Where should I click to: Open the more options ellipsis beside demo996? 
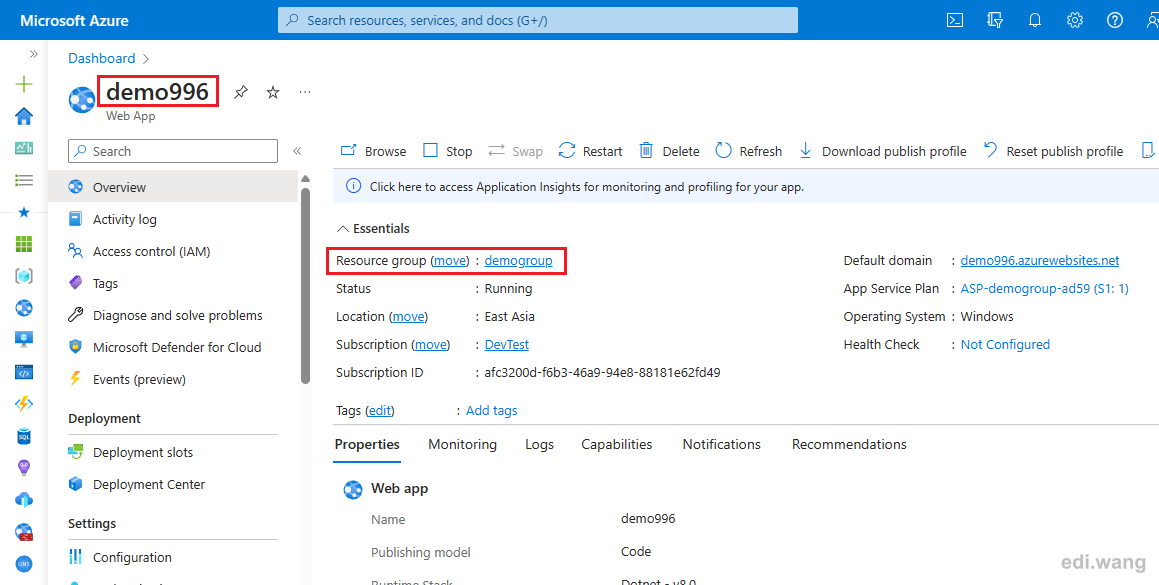pos(305,92)
